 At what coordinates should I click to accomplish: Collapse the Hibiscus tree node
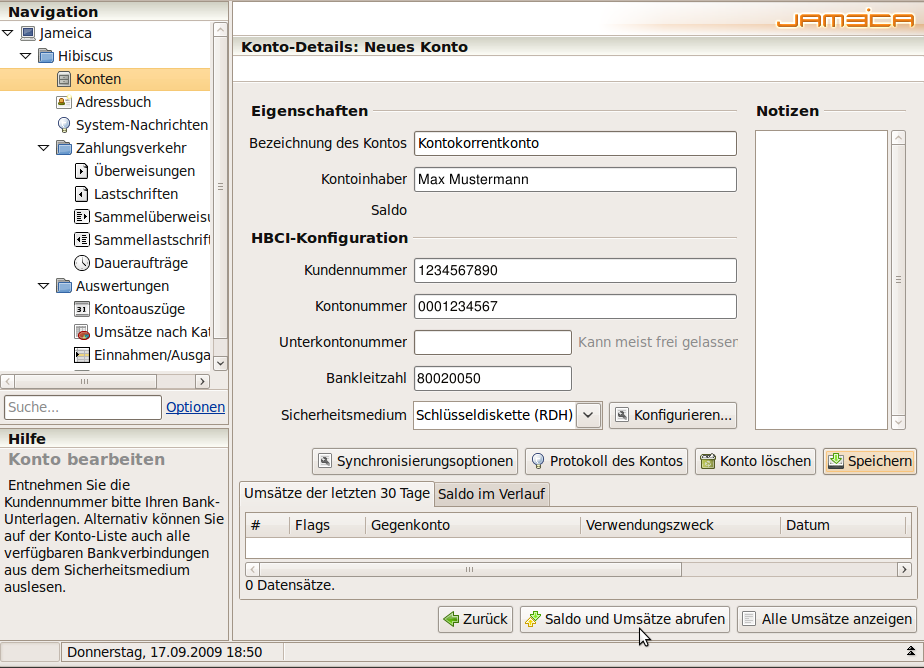(x=25, y=56)
